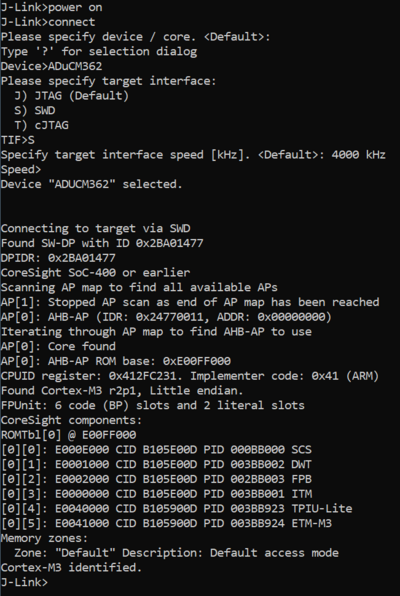Click the ETM-M3 component row
Viewport: 400px width, 596px height.
coord(166,523)
